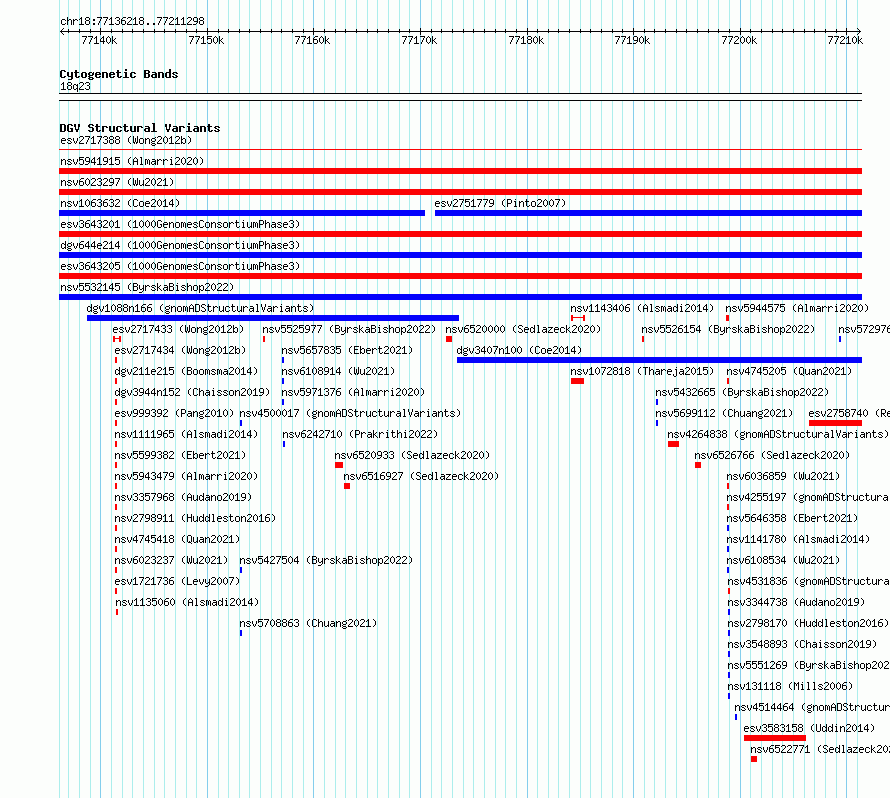Click nsv5944575 (Almarri2020) label
This screenshot has height=798, width=890.
pyautogui.click(x=797, y=308)
